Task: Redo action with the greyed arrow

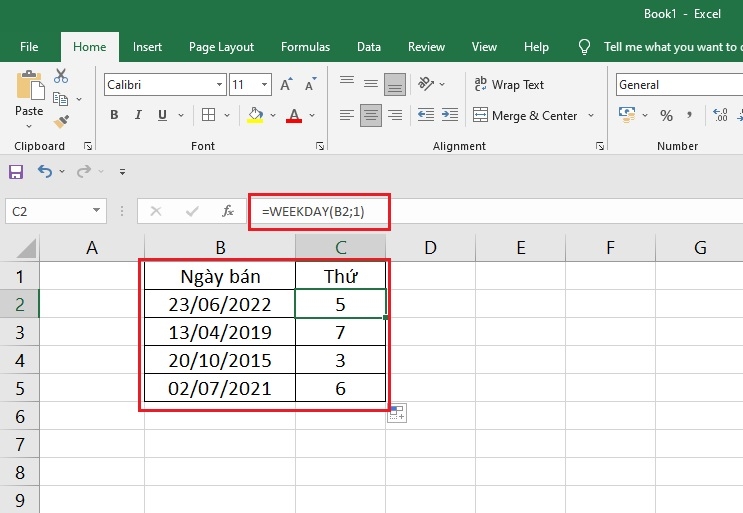Action: coord(83,171)
